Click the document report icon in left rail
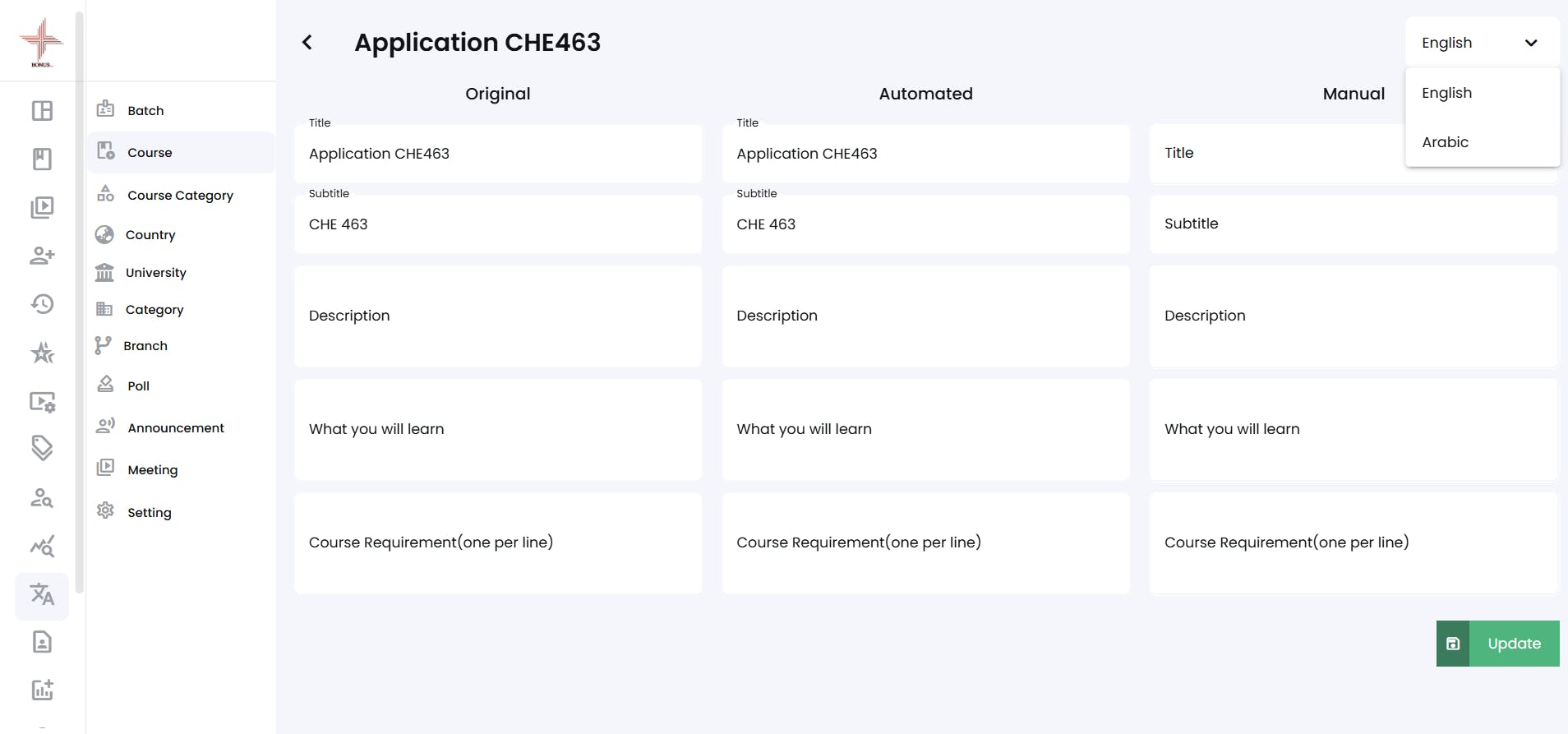The width and height of the screenshot is (1568, 734). [42, 642]
